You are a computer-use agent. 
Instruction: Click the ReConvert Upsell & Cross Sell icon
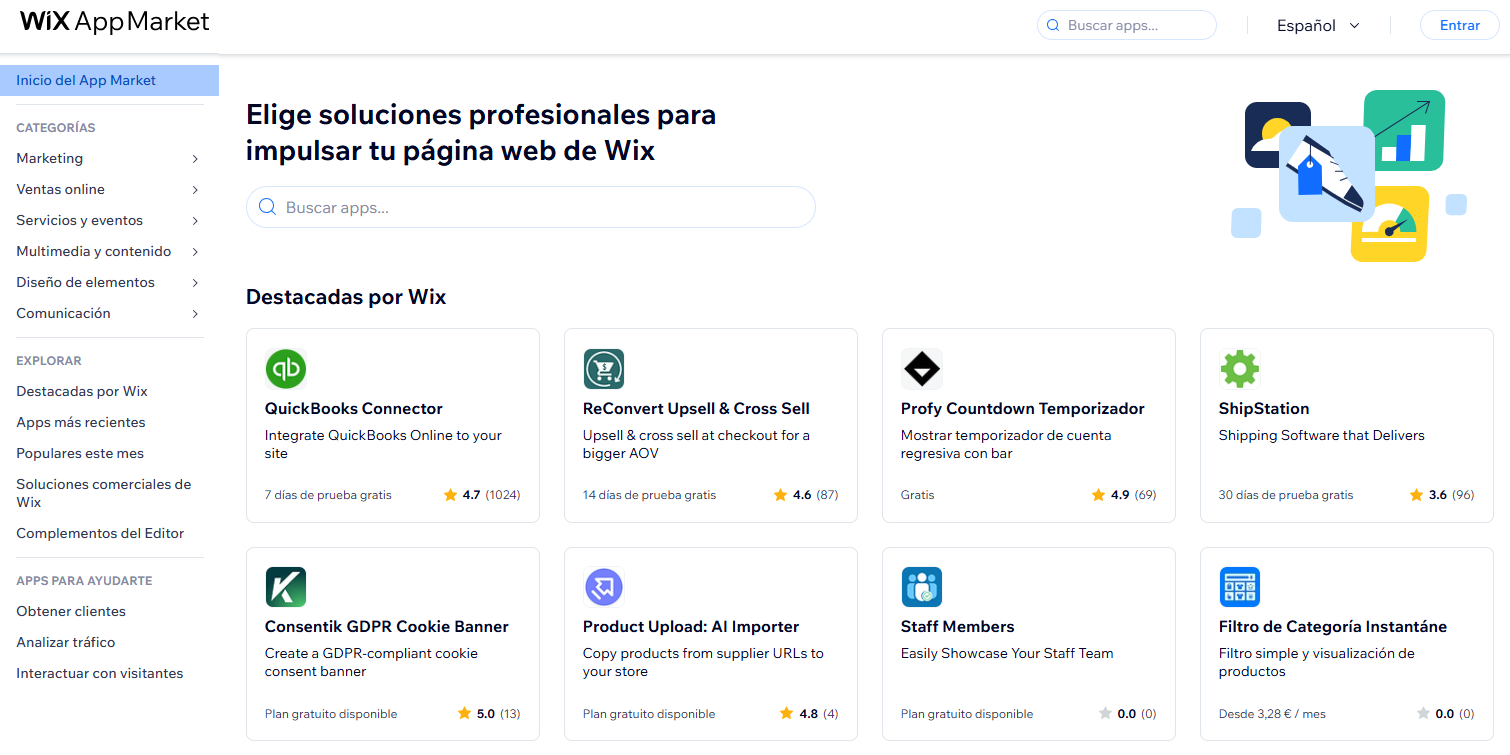click(x=604, y=369)
